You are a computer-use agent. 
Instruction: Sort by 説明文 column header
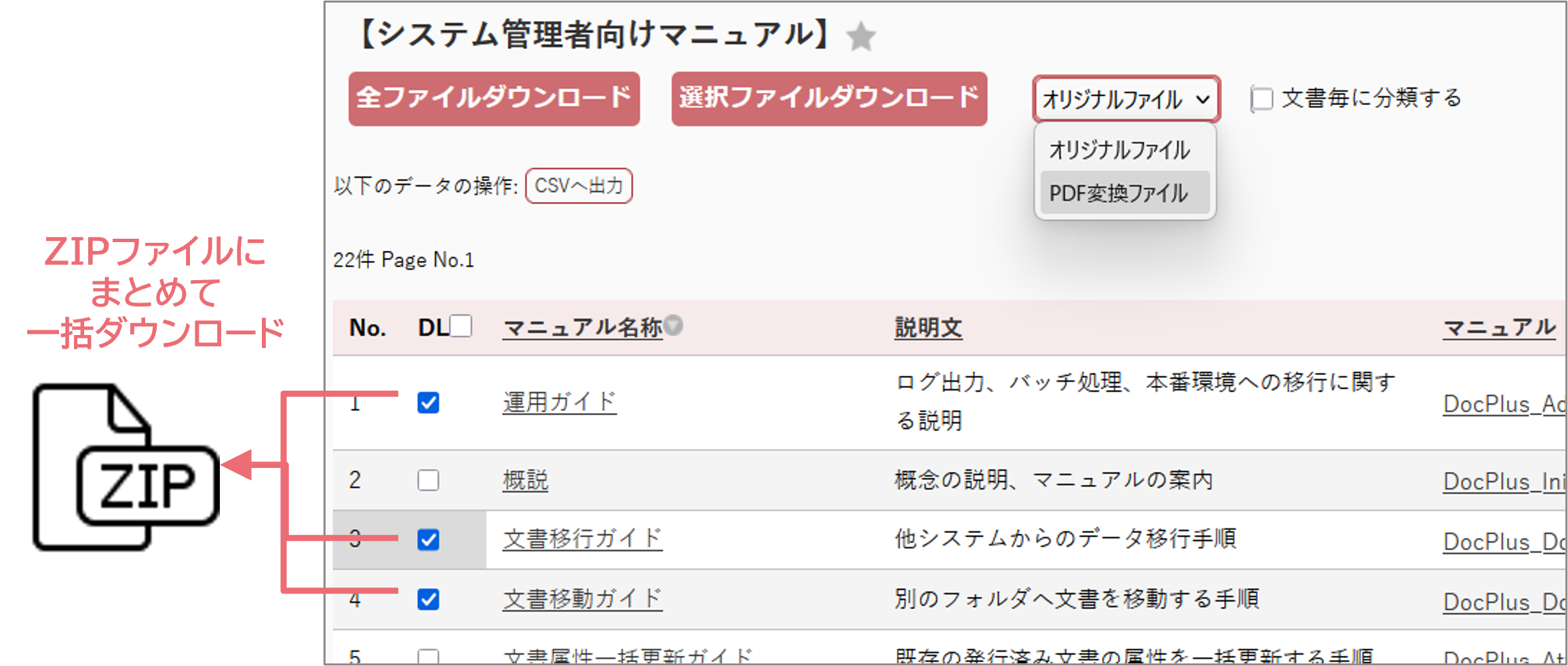[x=928, y=328]
